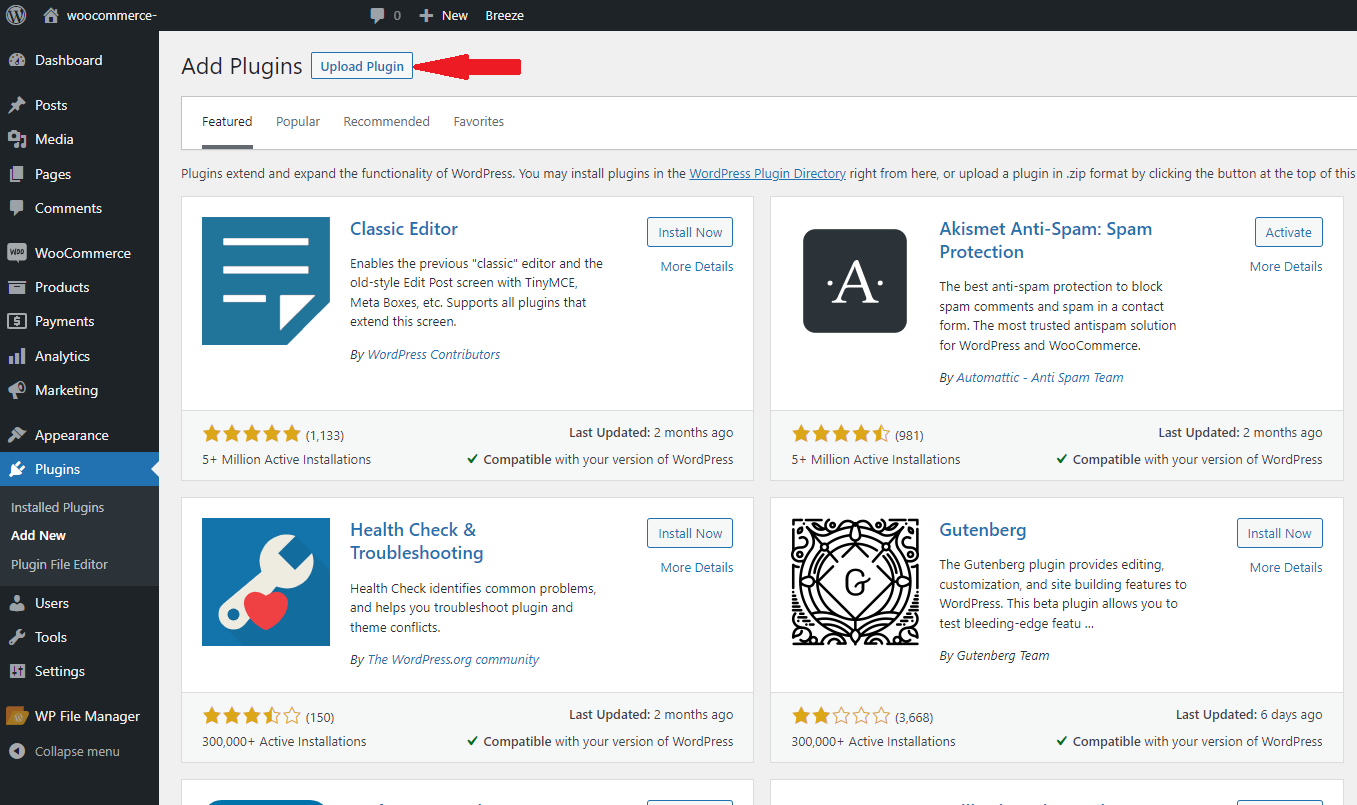
Task: Click the WooCommerce logo icon
Action: point(17,253)
